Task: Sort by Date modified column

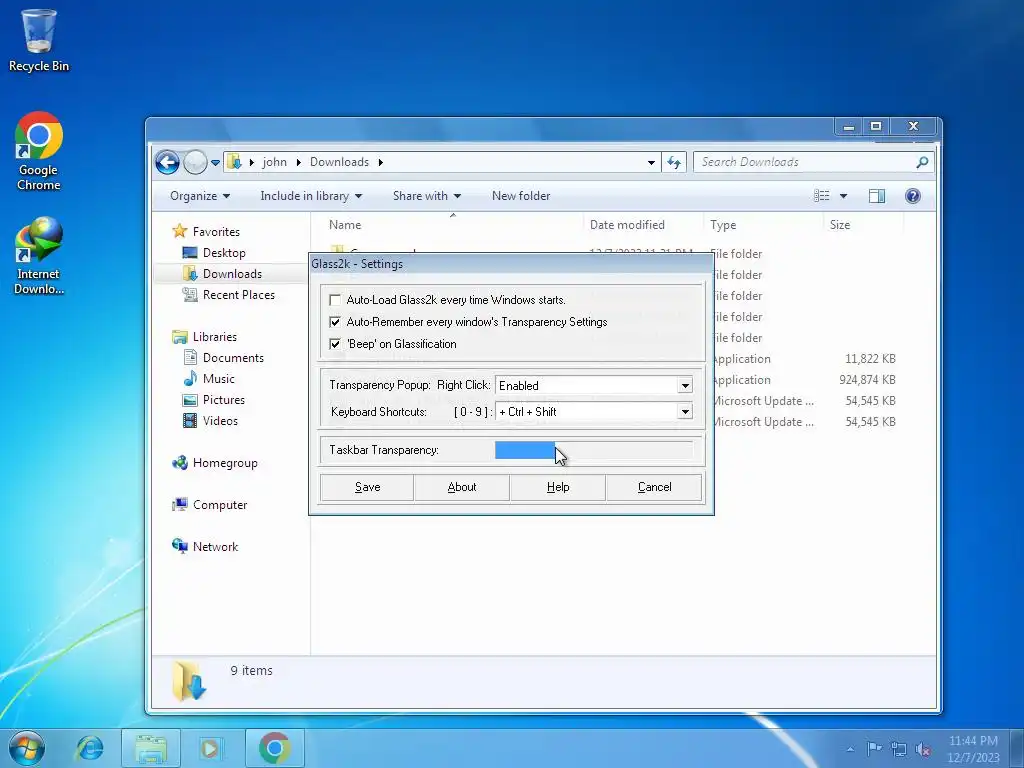Action: click(x=627, y=225)
